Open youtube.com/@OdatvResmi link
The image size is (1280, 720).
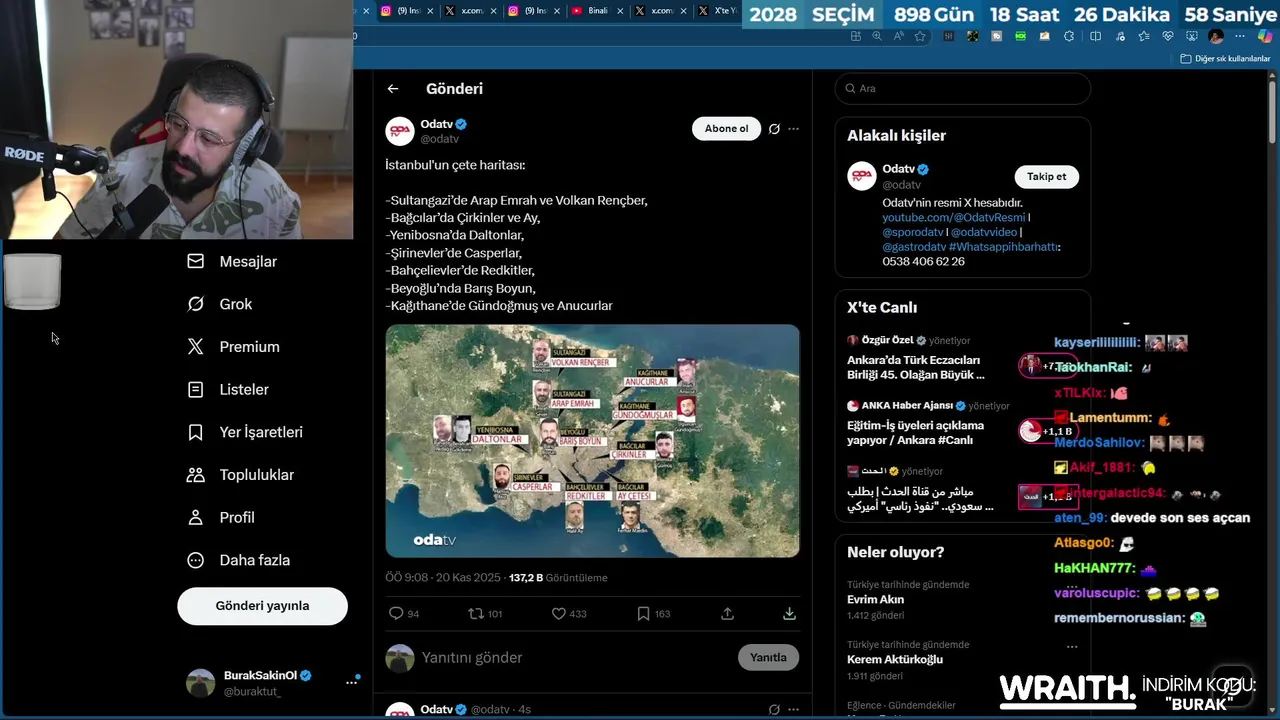coord(953,218)
